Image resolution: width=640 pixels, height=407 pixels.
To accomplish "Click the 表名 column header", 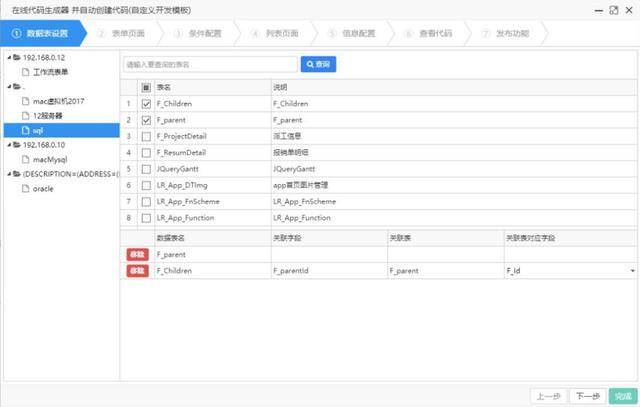I will coord(212,87).
